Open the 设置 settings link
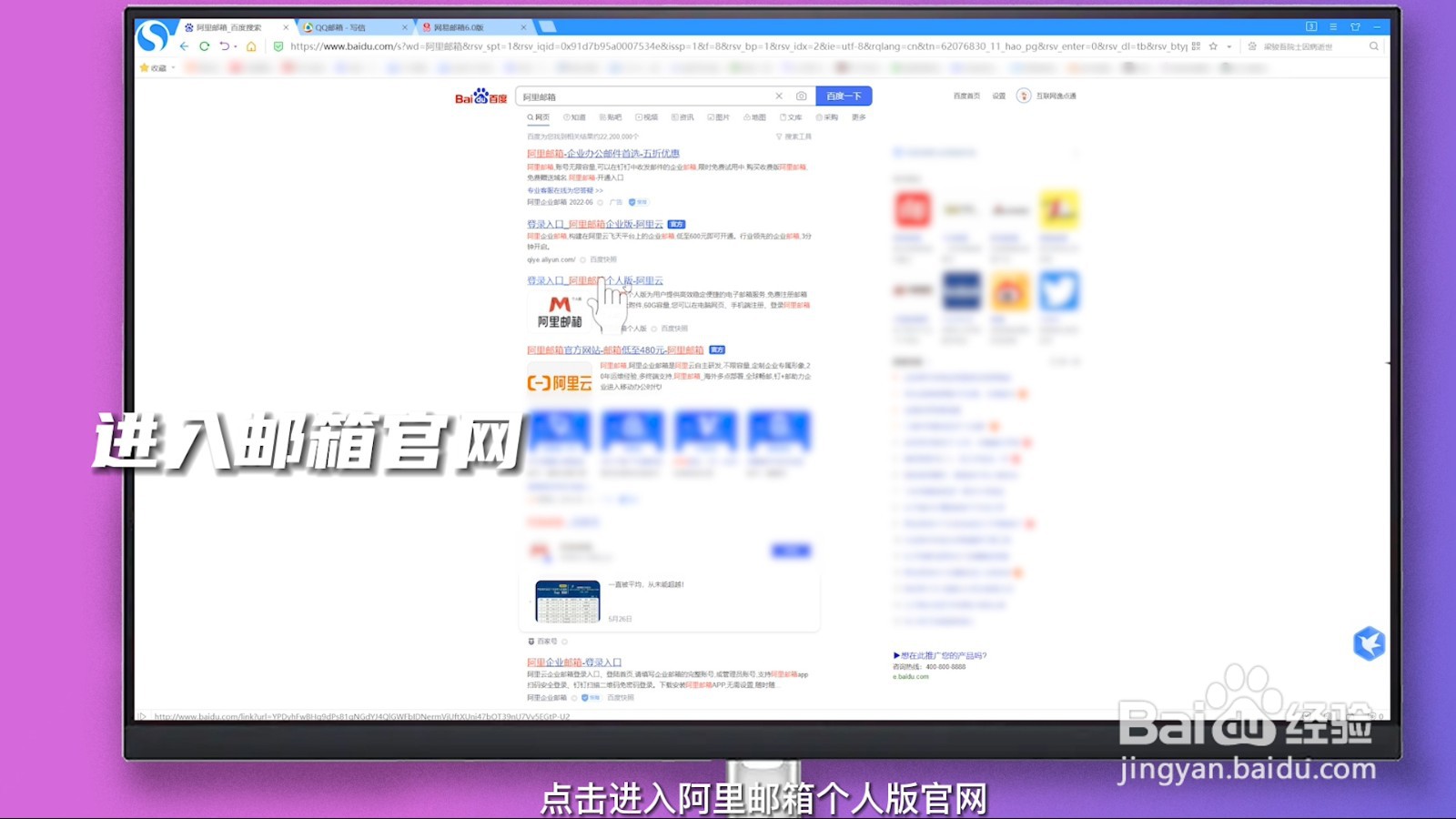The image size is (1456, 819). [x=999, y=96]
